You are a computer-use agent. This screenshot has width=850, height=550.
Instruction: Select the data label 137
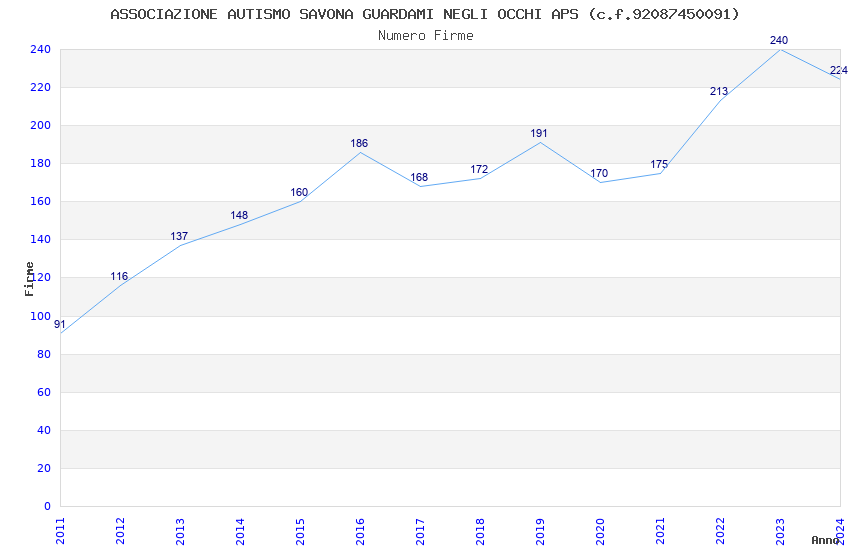click(179, 236)
